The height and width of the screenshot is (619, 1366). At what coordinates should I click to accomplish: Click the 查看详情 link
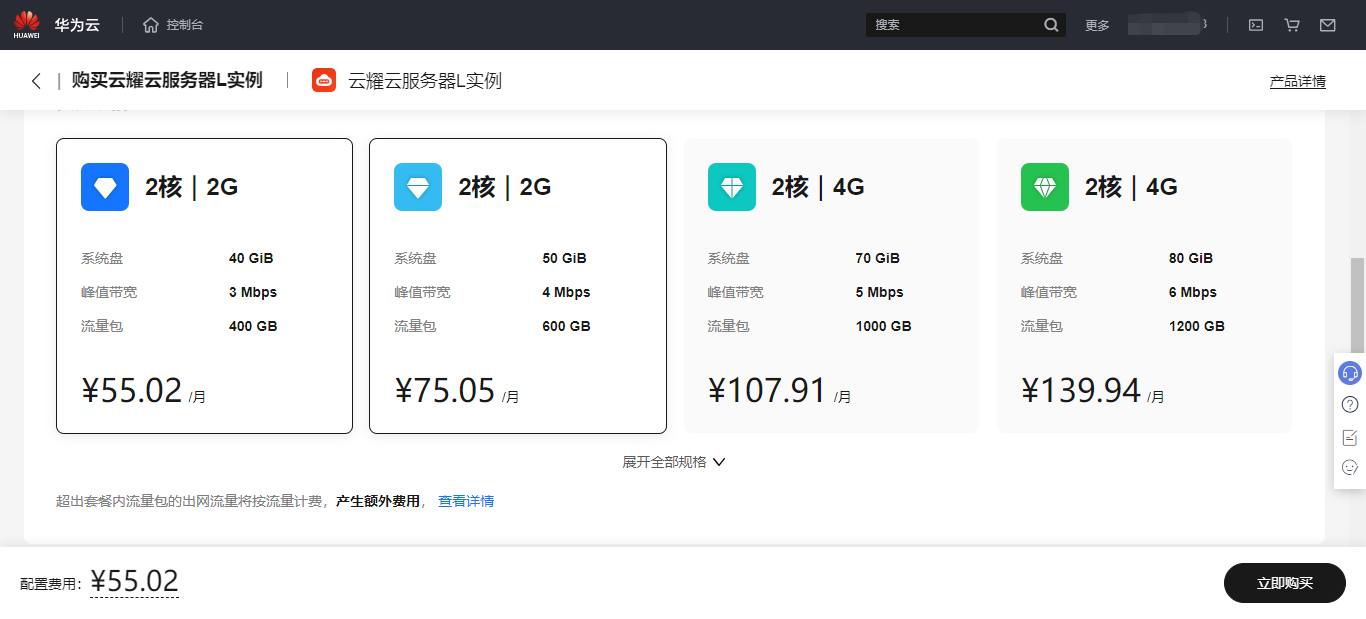point(466,501)
